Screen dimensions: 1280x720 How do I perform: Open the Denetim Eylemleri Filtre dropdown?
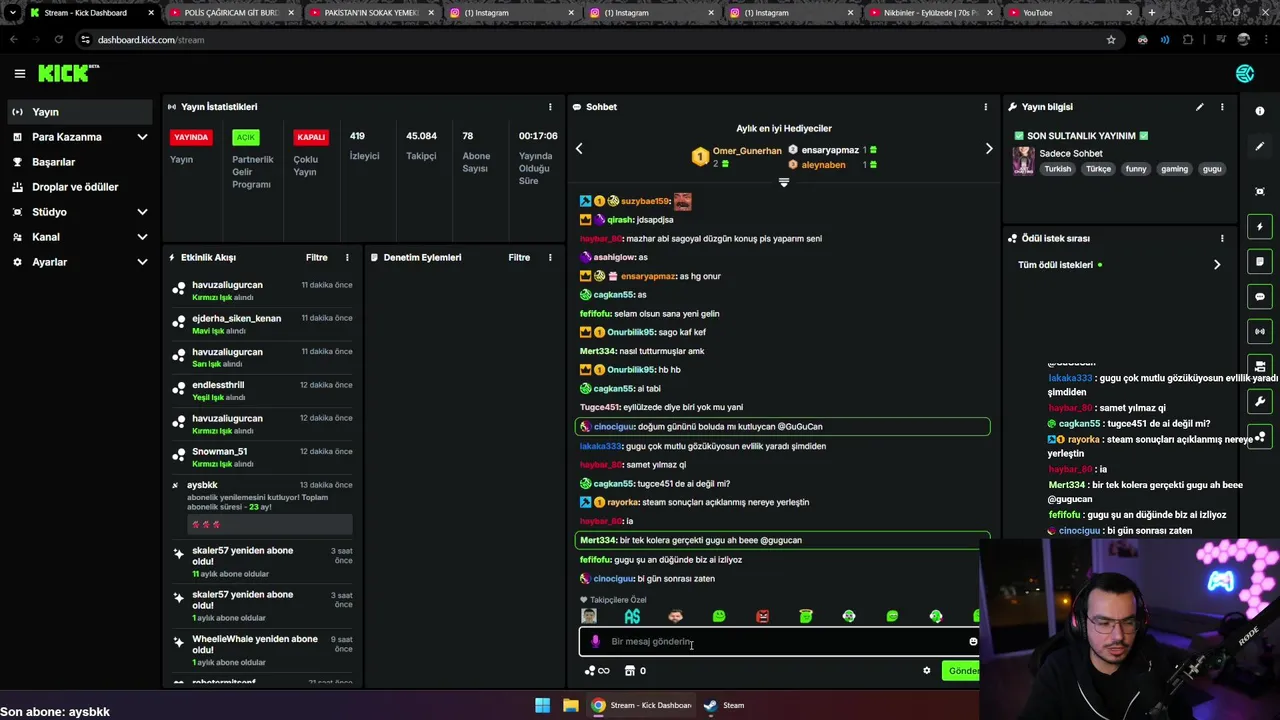[x=519, y=258]
